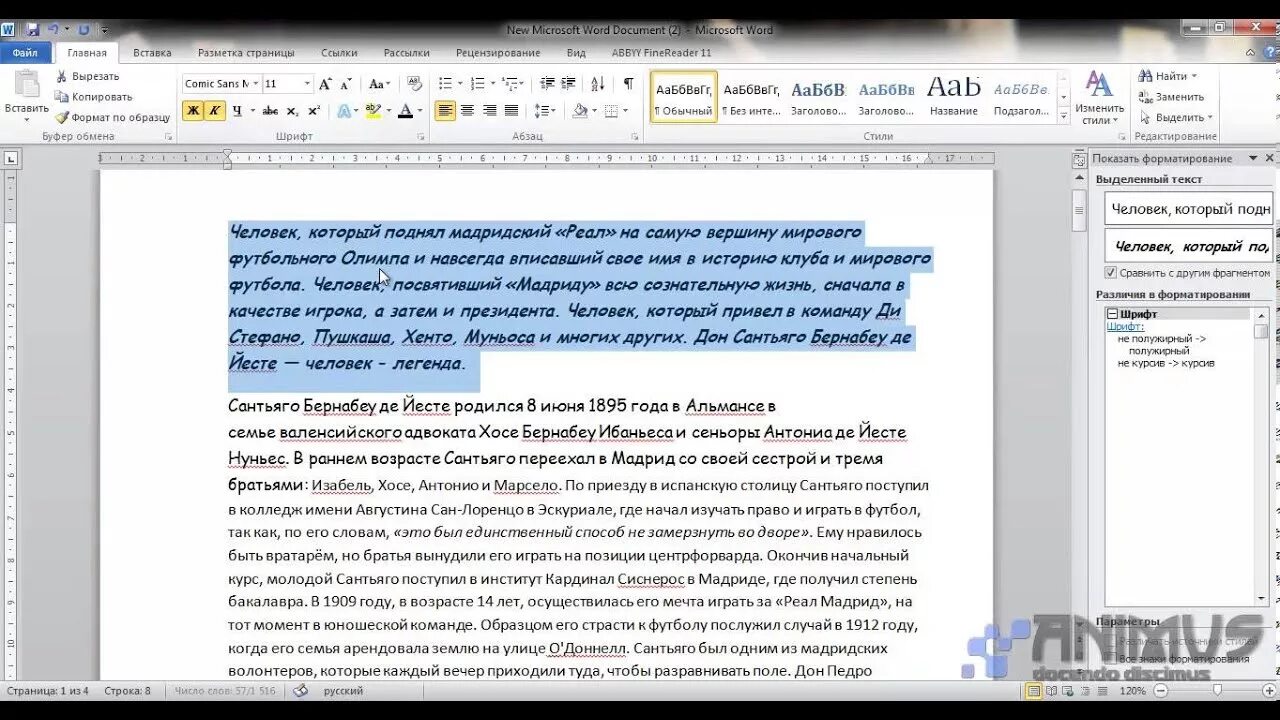Click Изменить стили button
This screenshot has height=720, width=1280.
(1100, 97)
